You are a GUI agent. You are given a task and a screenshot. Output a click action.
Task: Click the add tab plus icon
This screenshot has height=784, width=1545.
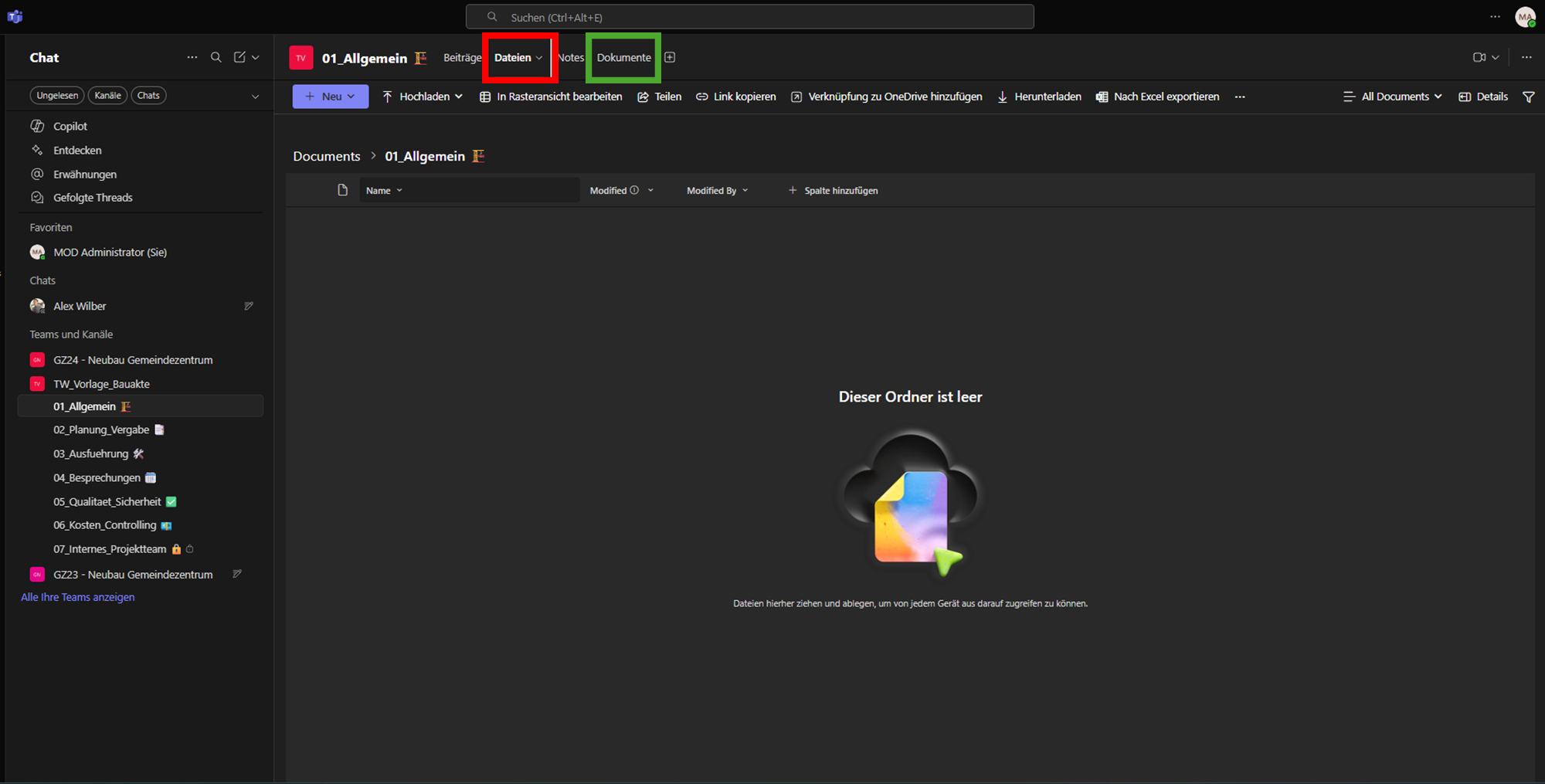coord(670,57)
